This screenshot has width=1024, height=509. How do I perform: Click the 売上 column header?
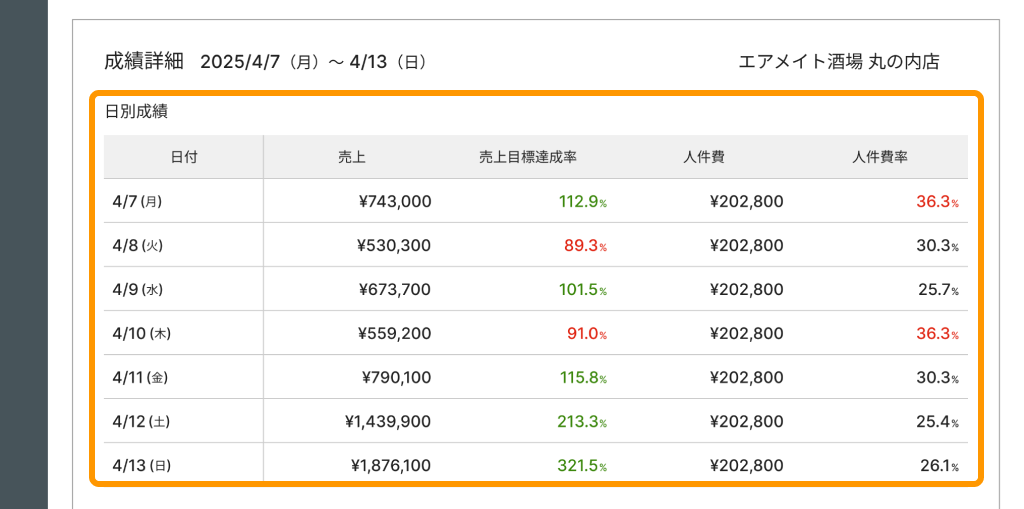point(351,157)
